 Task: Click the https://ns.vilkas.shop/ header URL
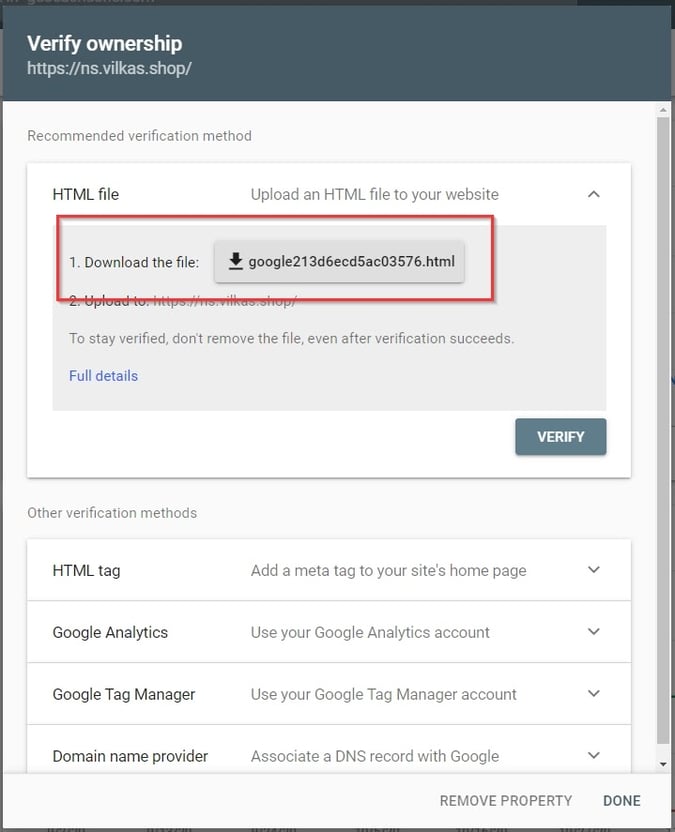click(109, 68)
